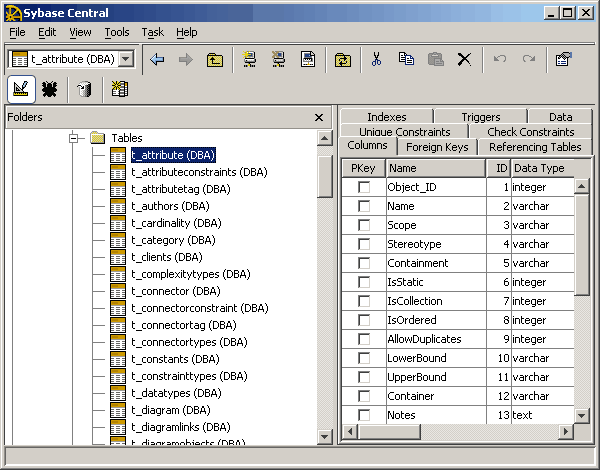The image size is (600, 470).
Task: Click the folder tree scroll up arrow
Action: coord(324,138)
